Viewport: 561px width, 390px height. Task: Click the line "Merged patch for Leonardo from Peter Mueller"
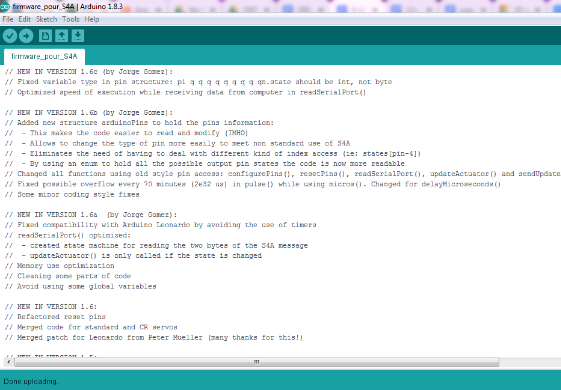pos(154,337)
